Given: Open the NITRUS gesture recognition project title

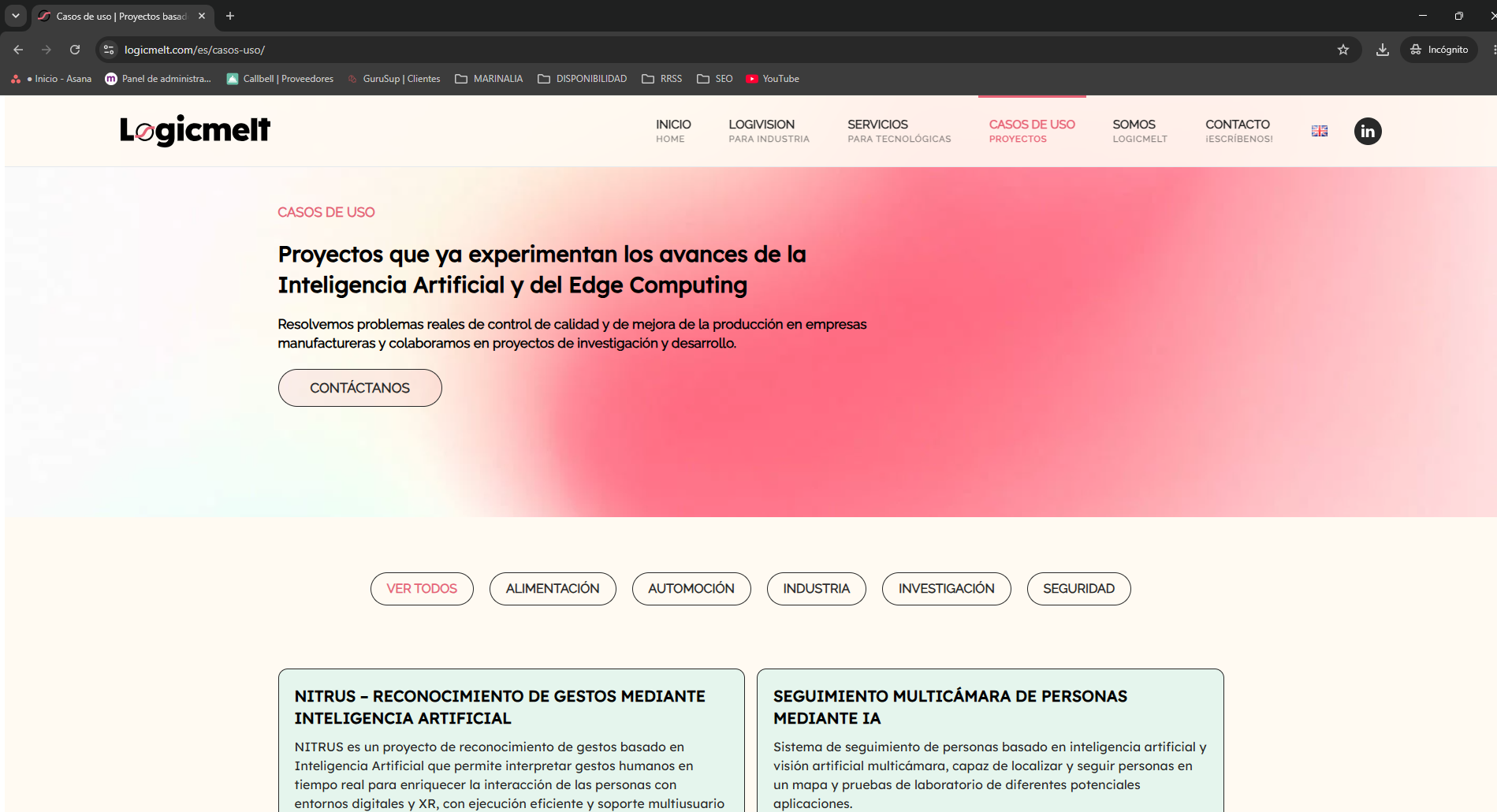Looking at the screenshot, I should pyautogui.click(x=500, y=707).
